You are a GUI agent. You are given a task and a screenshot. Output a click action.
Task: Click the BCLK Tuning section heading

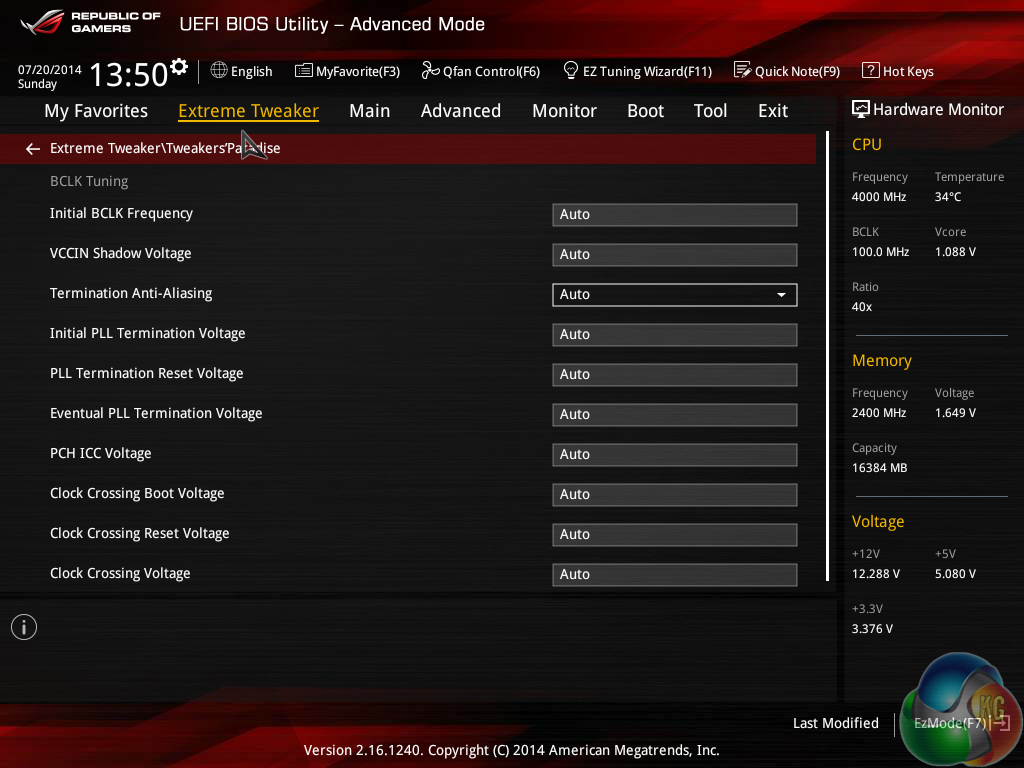click(89, 182)
